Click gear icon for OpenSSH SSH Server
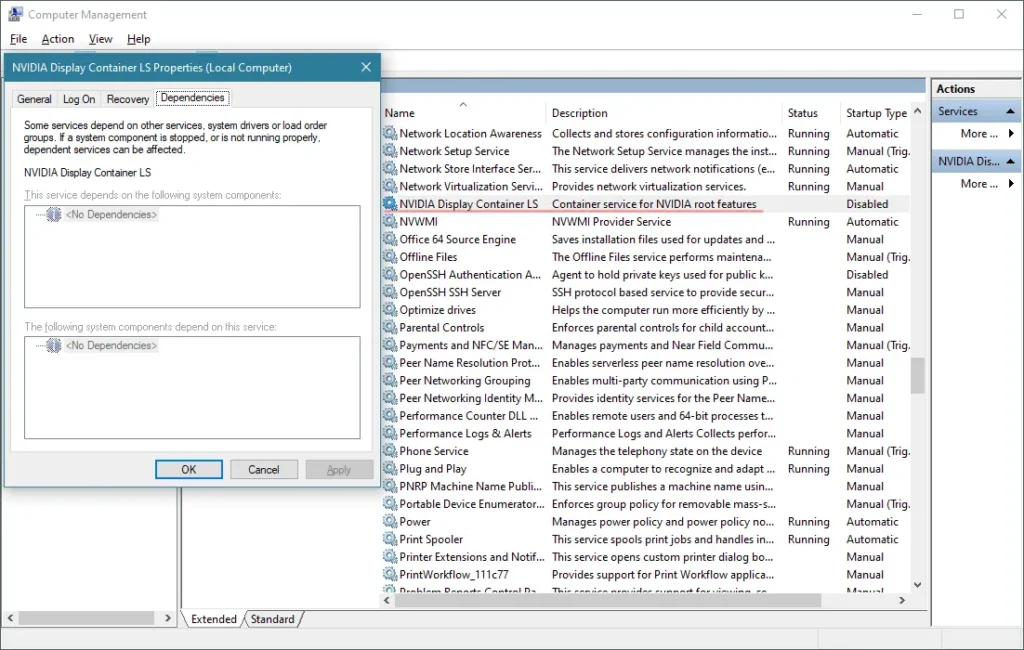Image resolution: width=1024 pixels, height=650 pixels. [390, 292]
